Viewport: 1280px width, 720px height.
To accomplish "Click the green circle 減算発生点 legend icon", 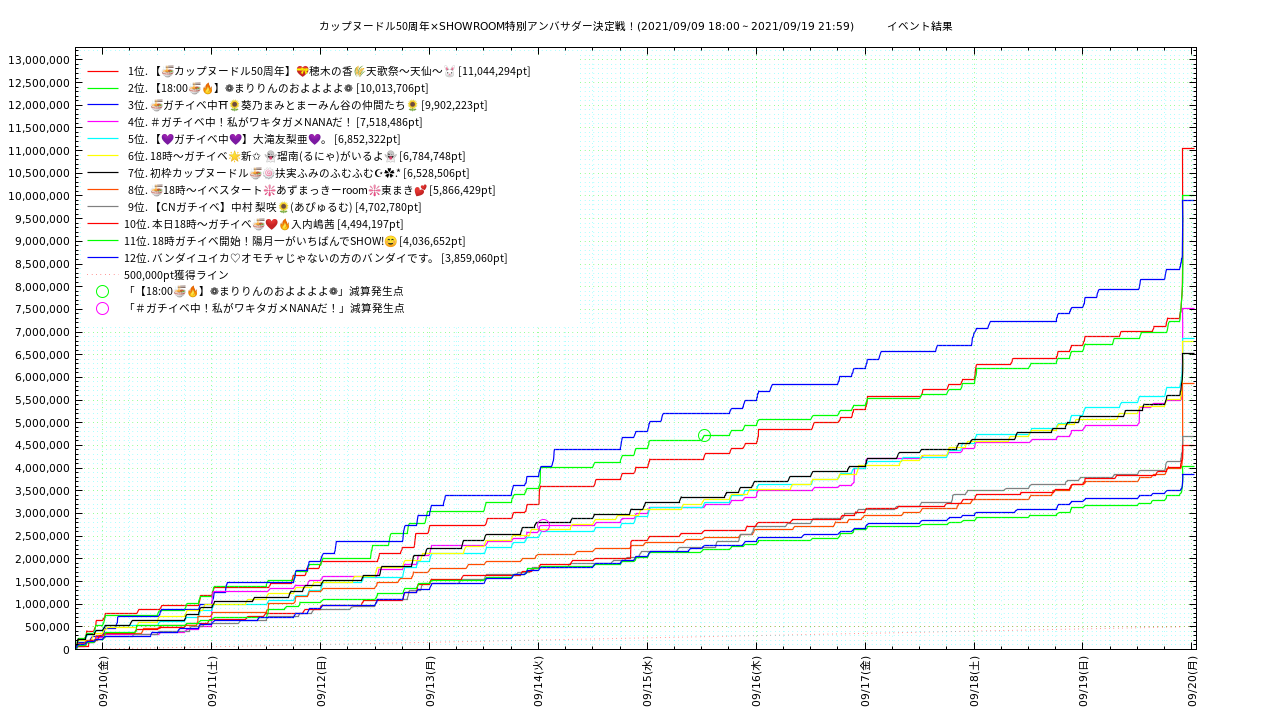I will (102, 292).
